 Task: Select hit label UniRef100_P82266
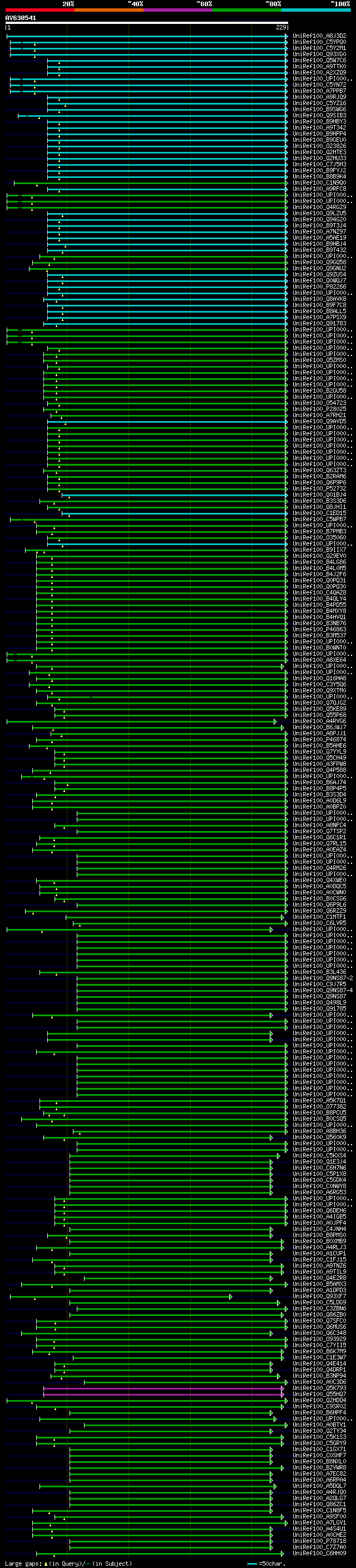319,286
